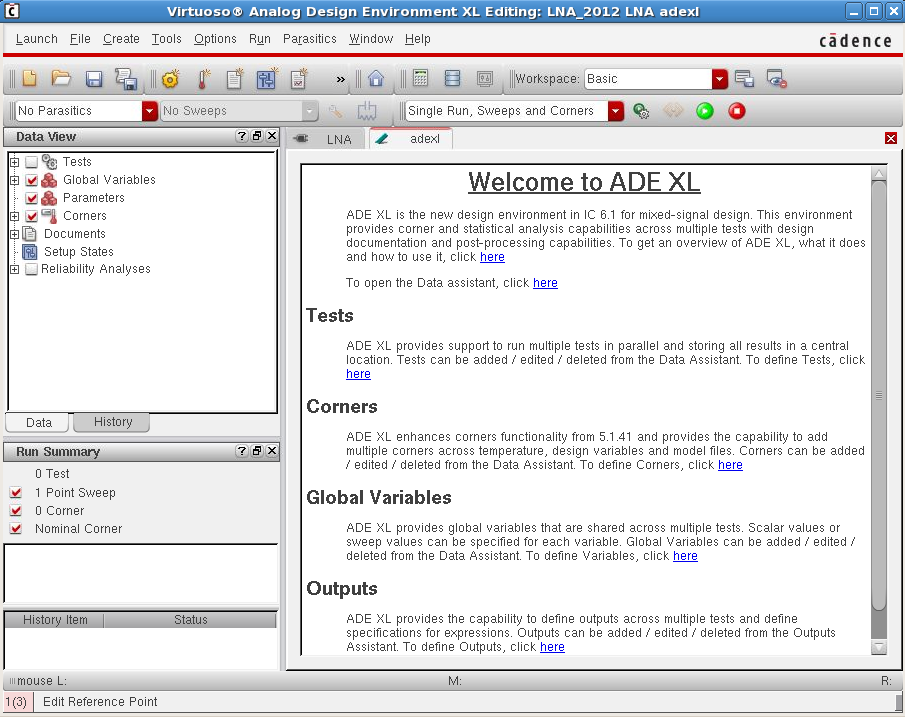Toggle the Global Variables checkbox

click(32, 180)
